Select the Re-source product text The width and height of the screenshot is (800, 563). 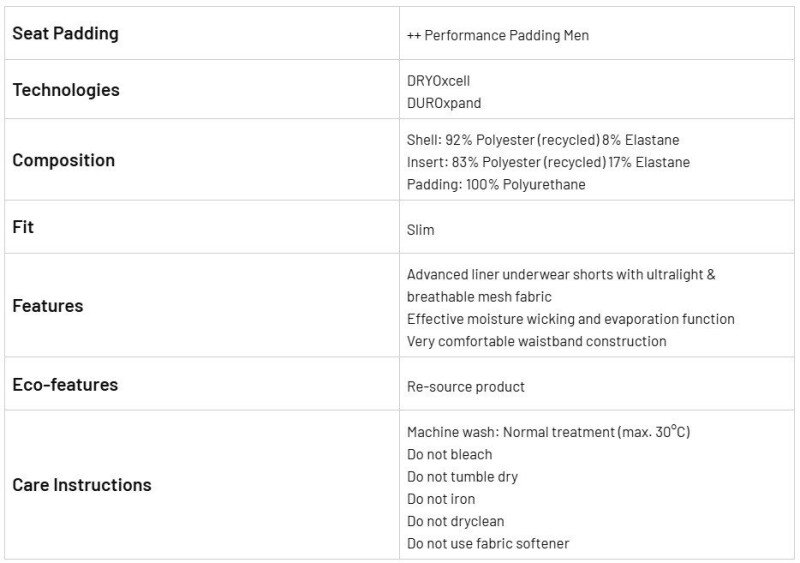click(465, 387)
